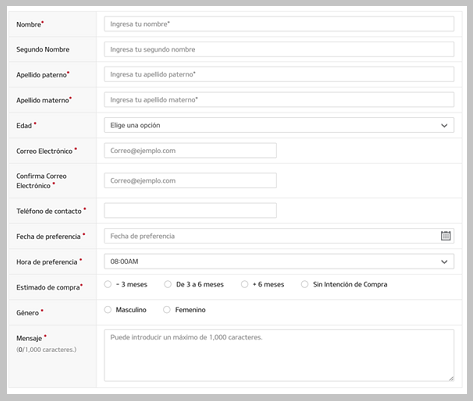Viewport: 473px width, 401px height.
Task: Select "Sin Intención de Compra" radio button
Action: pyautogui.click(x=304, y=284)
